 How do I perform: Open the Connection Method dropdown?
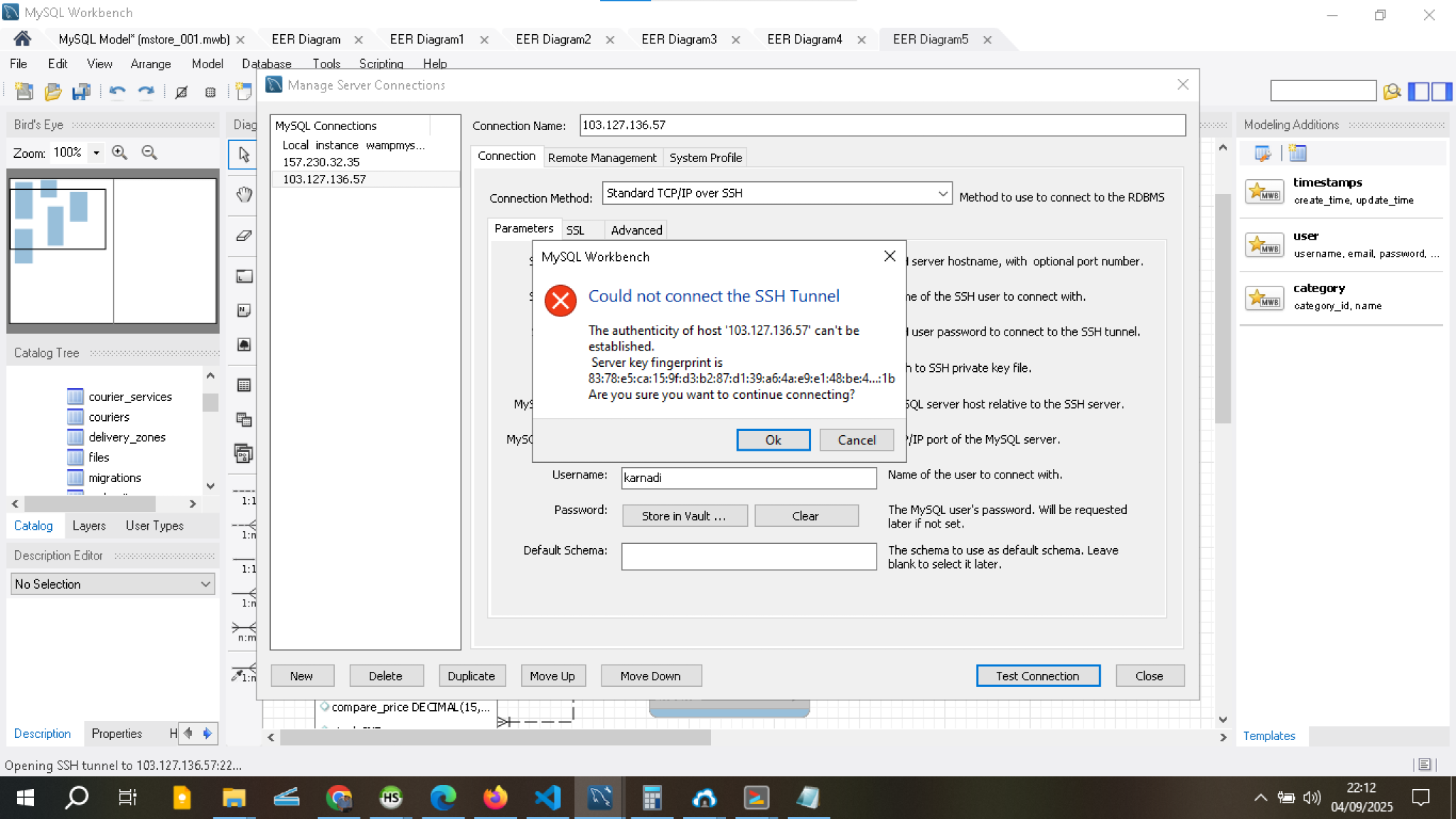pos(942,193)
